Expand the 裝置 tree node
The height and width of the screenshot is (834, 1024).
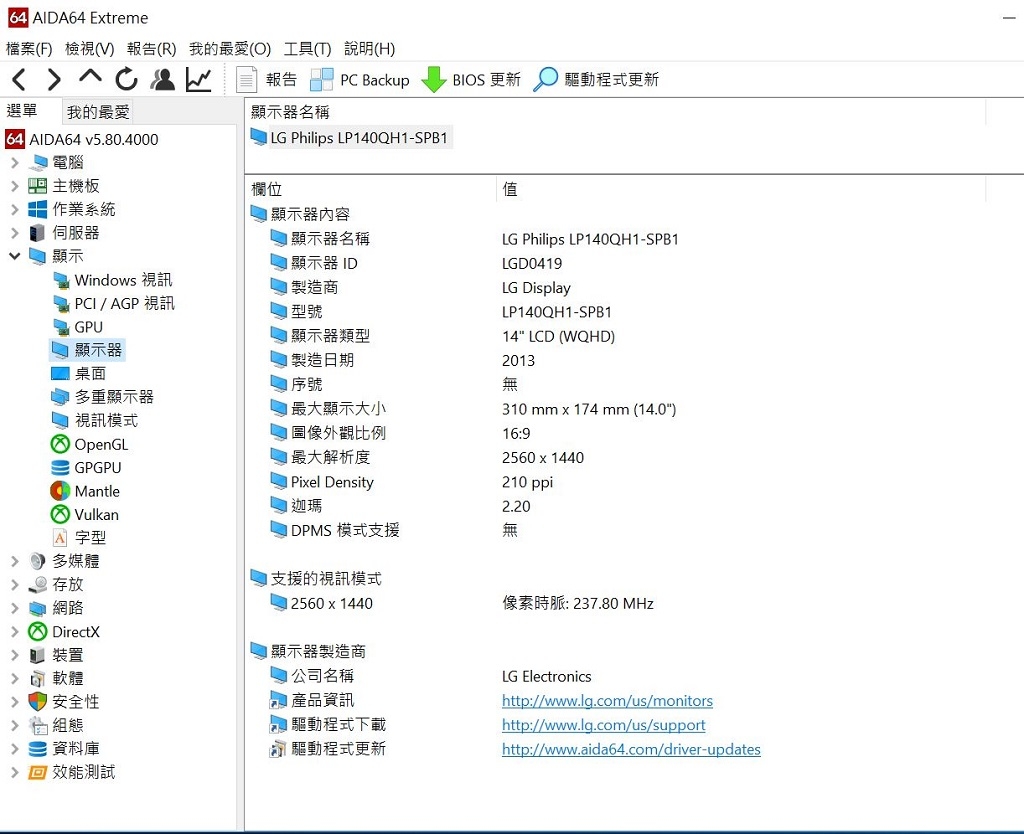(x=15, y=655)
